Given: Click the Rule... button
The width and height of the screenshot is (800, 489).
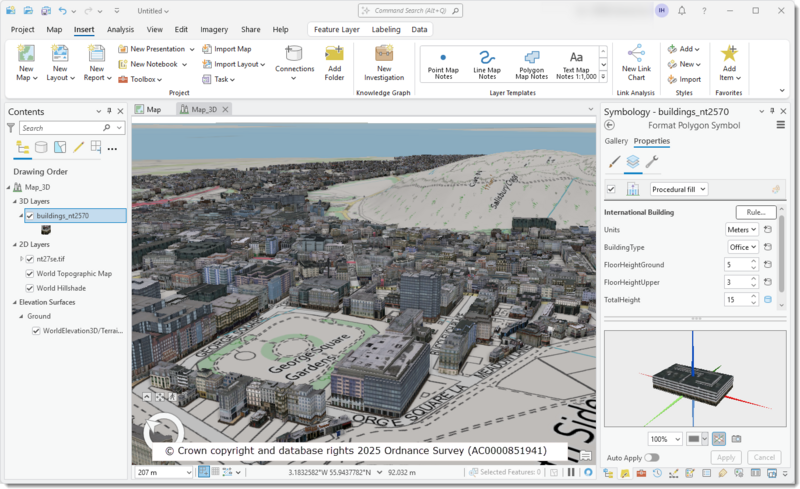Looking at the screenshot, I should [756, 212].
